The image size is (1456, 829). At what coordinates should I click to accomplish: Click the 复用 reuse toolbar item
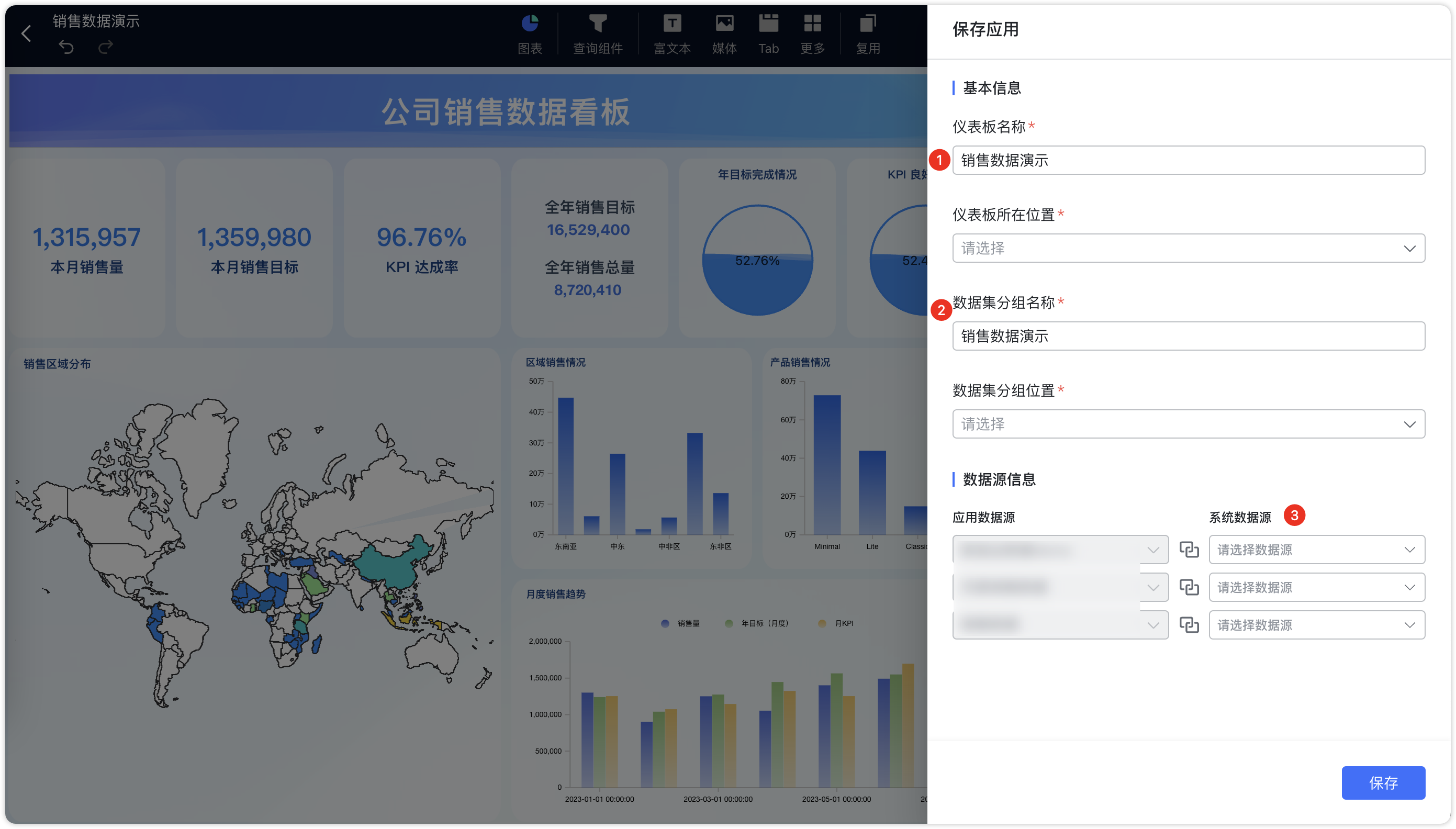coord(867,34)
